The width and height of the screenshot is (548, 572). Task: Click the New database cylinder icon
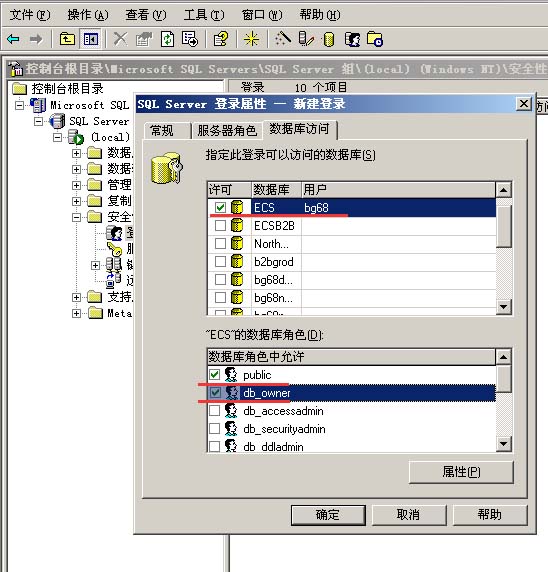pyautogui.click(x=329, y=39)
